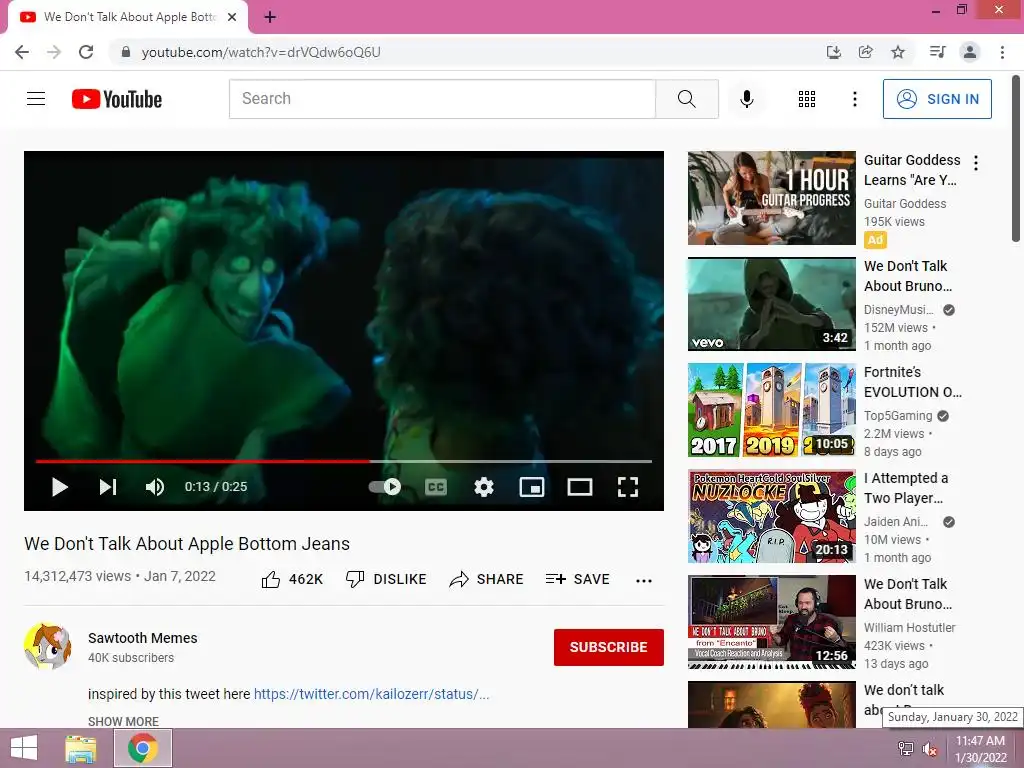Click the Dislike button
1024x768 pixels.
pos(386,579)
